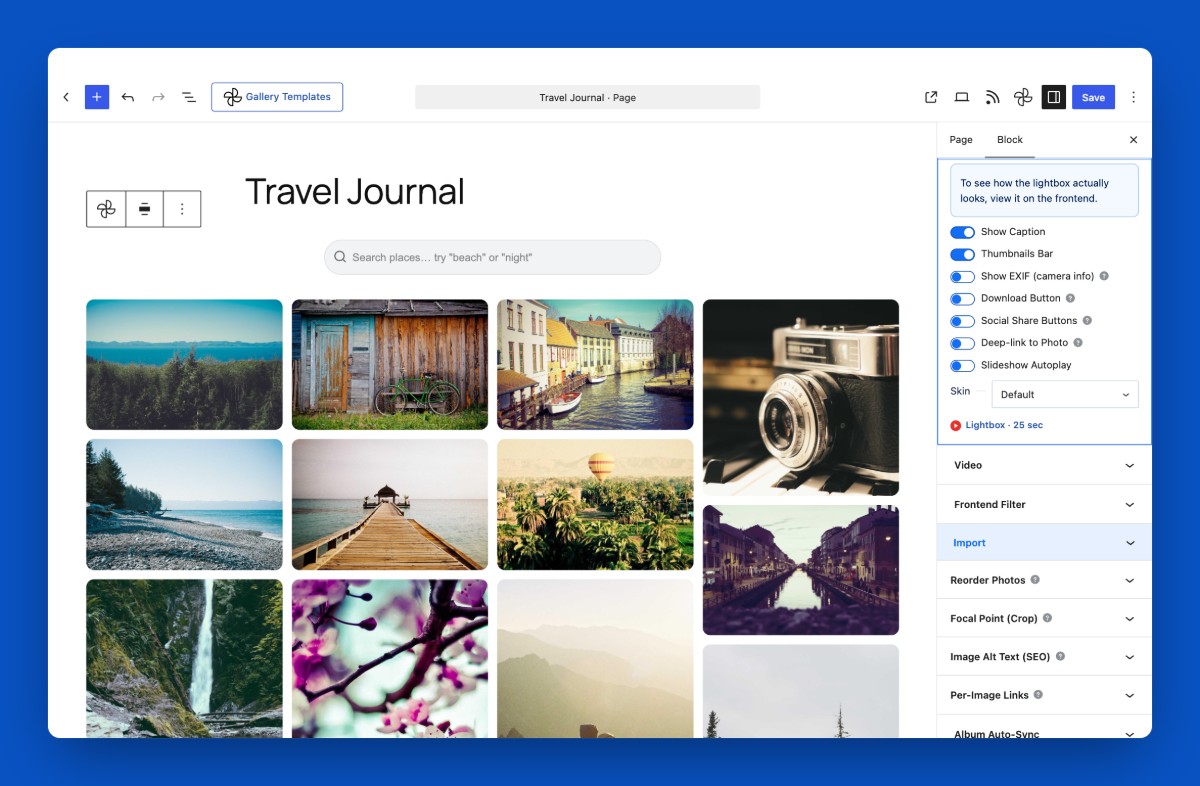Select the forest and blue mountains photo
Viewport: 1200px width, 786px height.
[x=184, y=365]
